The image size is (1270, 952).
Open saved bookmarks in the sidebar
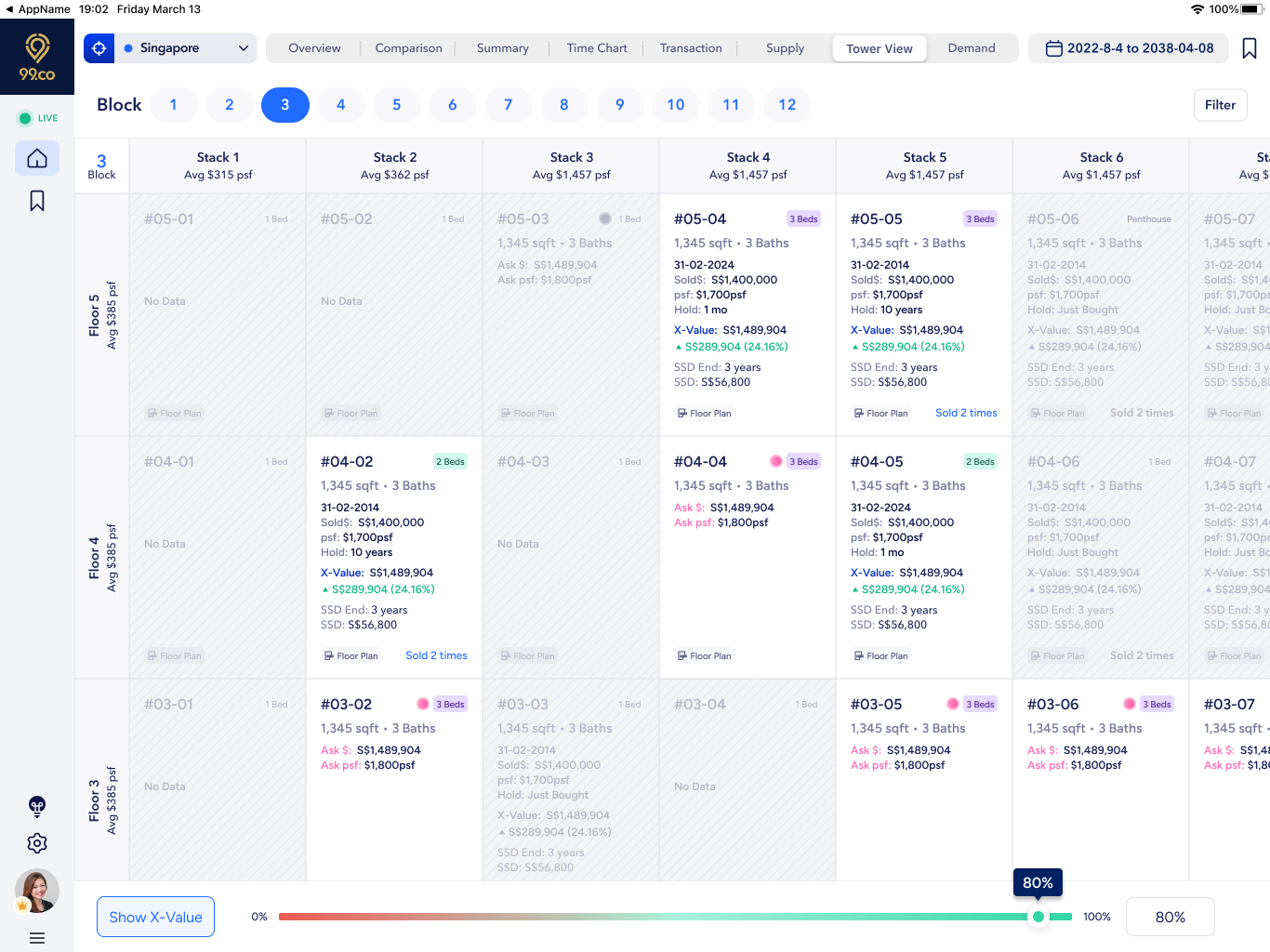37,201
